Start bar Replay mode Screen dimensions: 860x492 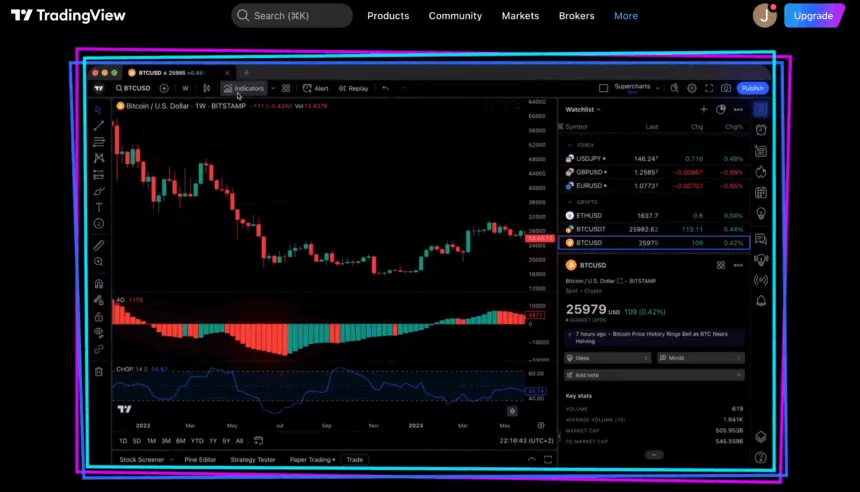tap(353, 88)
